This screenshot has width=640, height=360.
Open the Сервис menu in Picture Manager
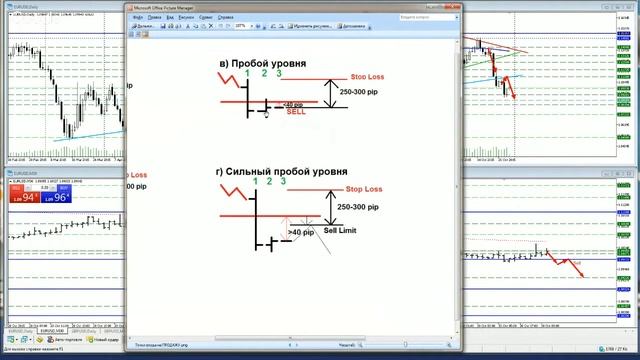[x=206, y=18]
